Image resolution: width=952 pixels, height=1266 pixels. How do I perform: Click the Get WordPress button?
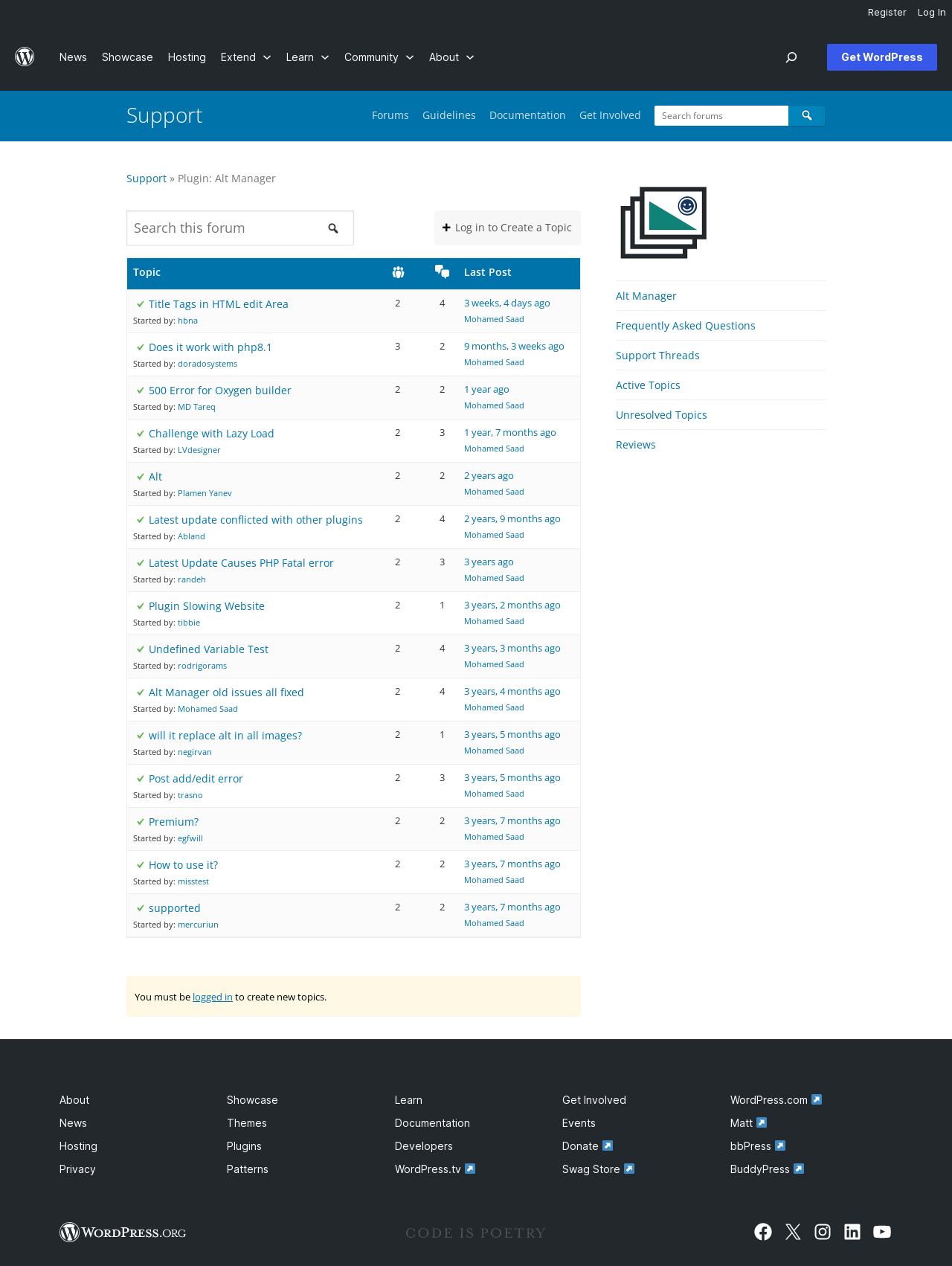pos(882,57)
